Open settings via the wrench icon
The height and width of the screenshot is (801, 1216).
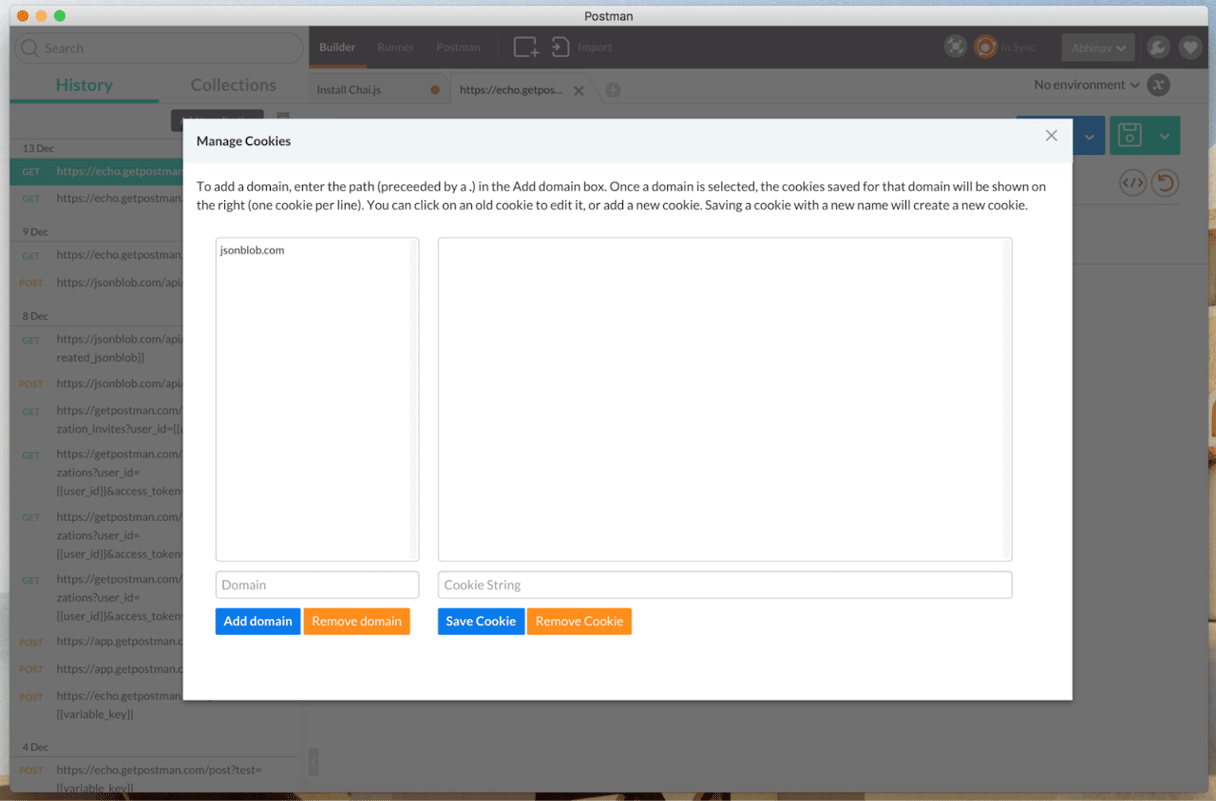point(1158,47)
